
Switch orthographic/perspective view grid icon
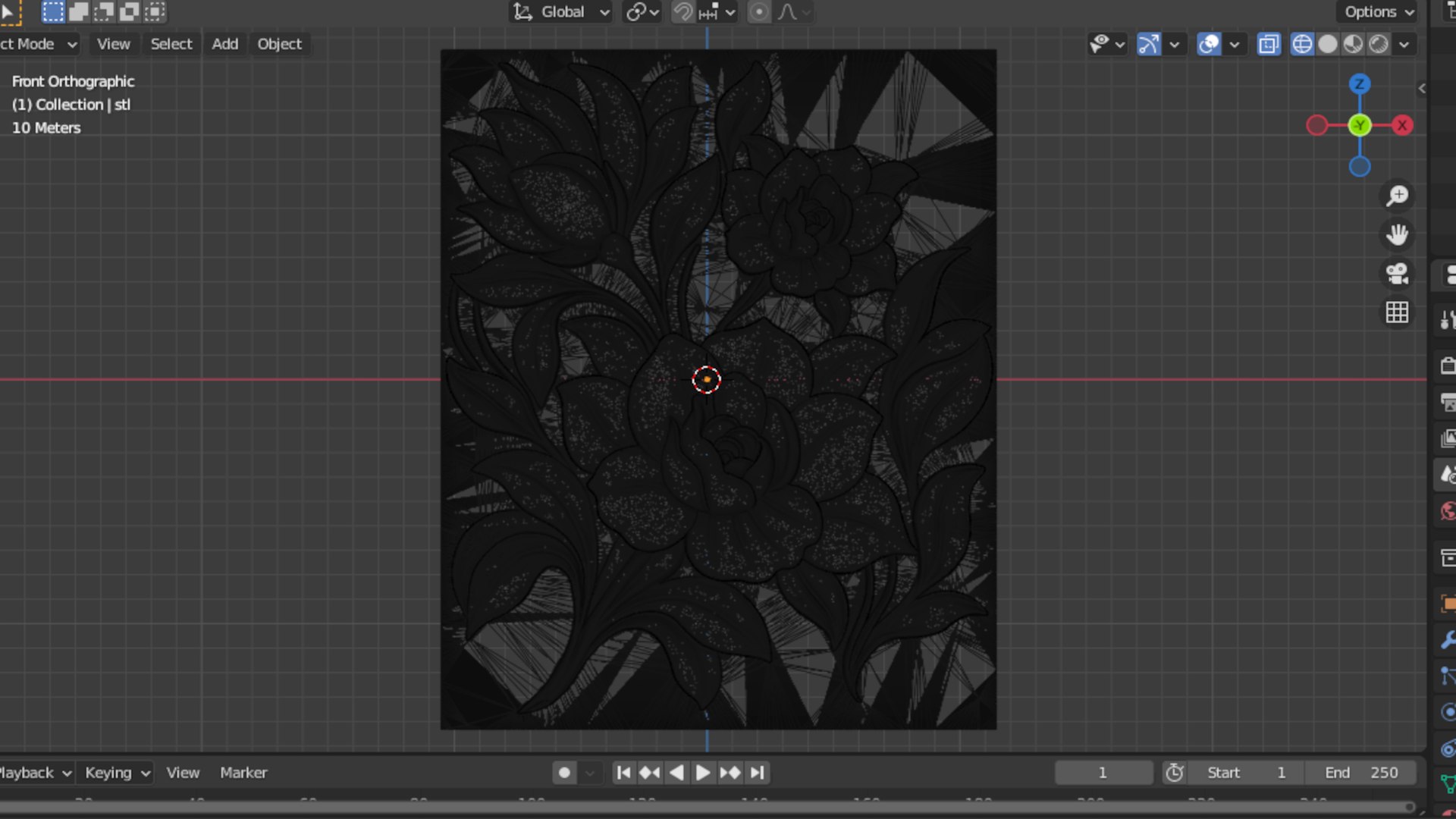[x=1397, y=312]
